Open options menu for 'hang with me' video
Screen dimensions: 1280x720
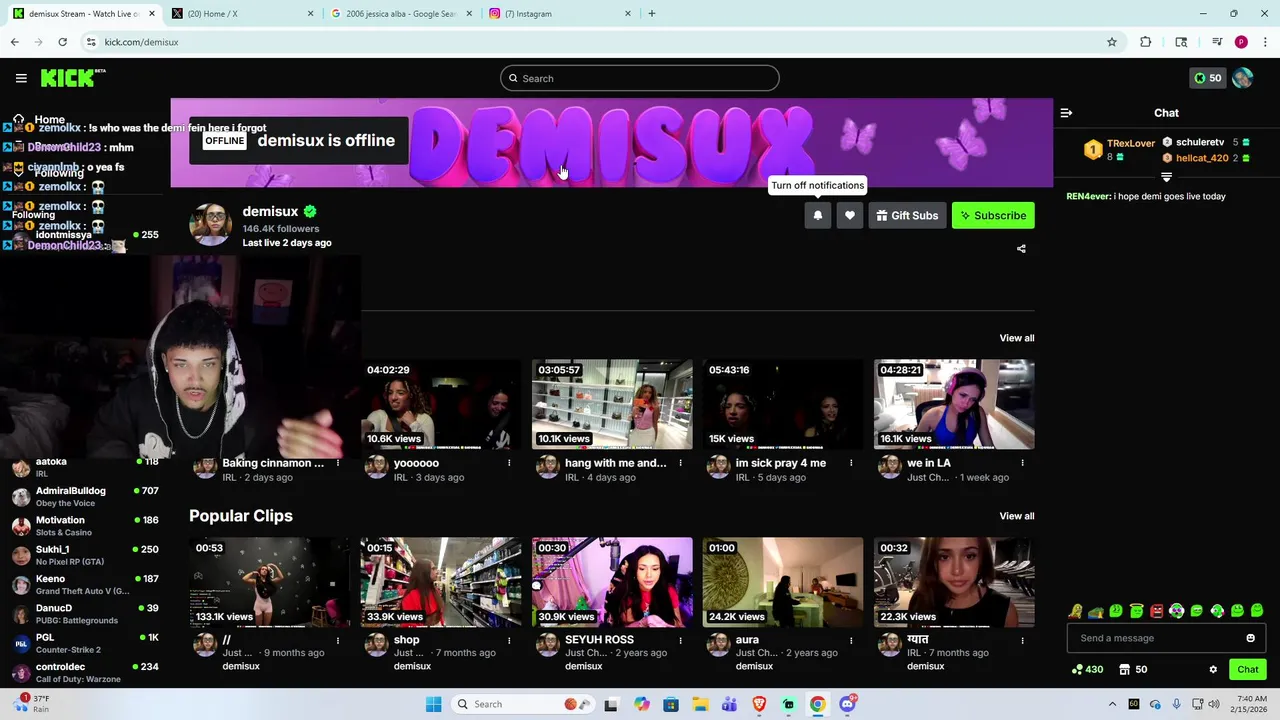point(680,463)
